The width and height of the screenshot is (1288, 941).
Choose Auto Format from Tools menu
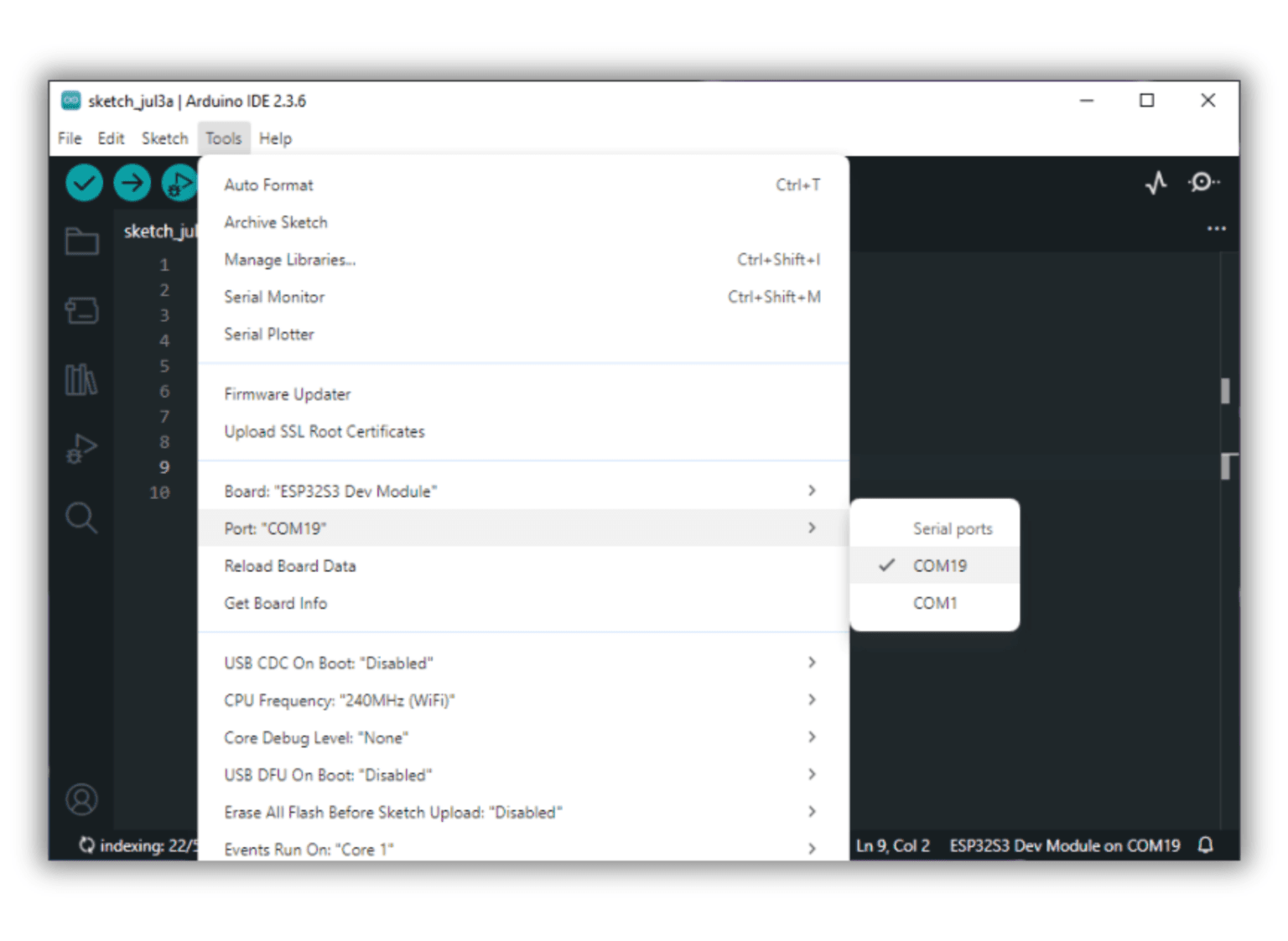pos(268,185)
